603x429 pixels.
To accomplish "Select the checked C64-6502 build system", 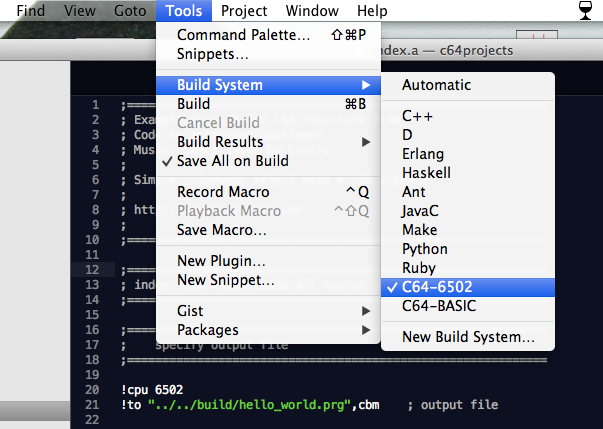I will [468, 287].
